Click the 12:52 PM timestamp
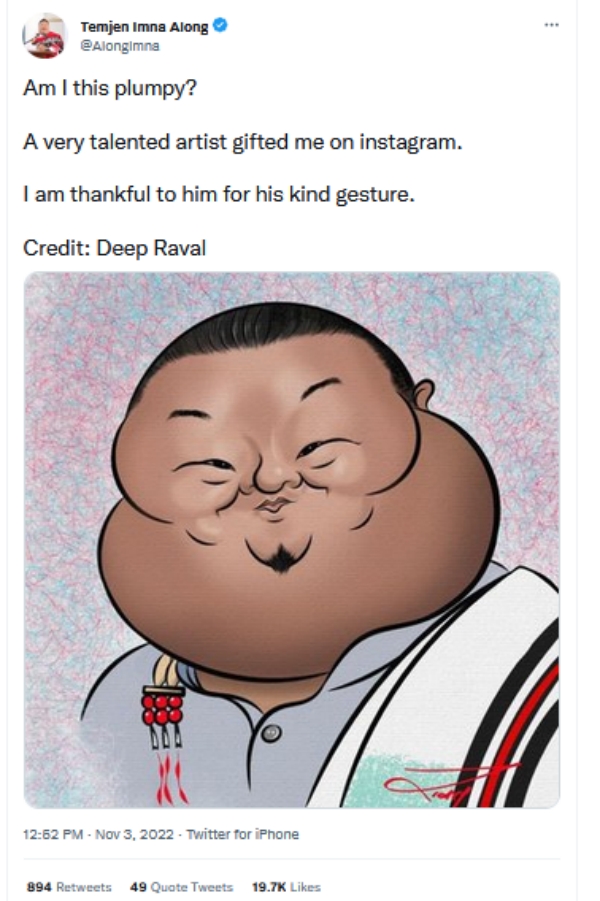This screenshot has width=600, height=901. (53, 834)
